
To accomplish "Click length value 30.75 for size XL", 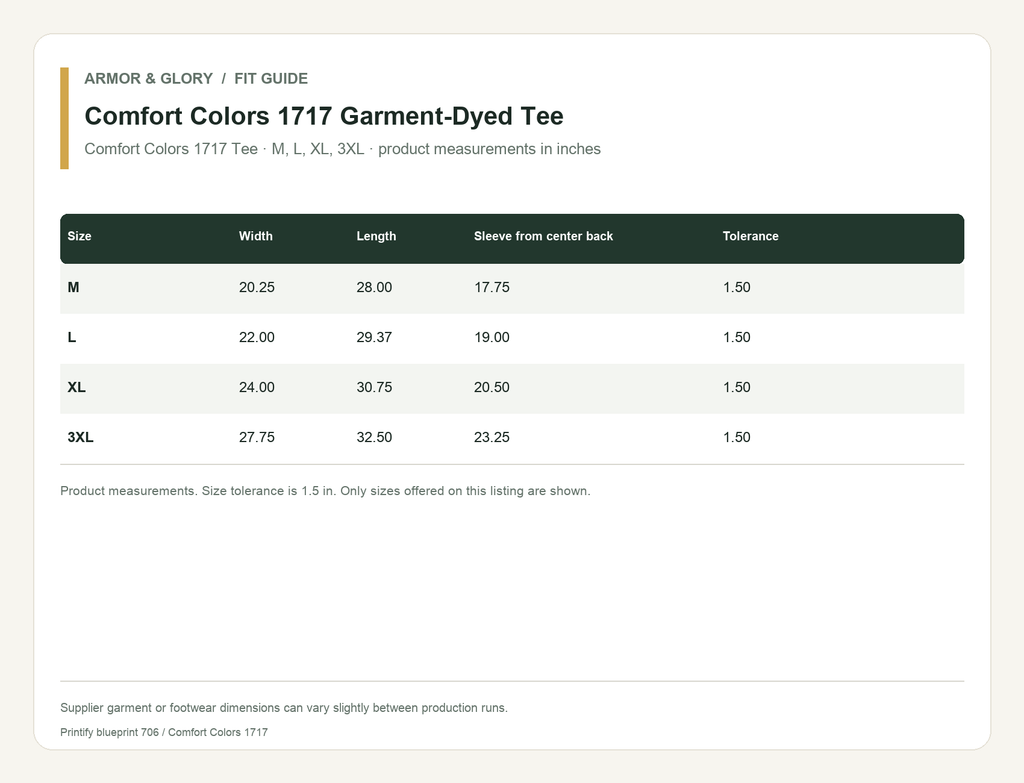I will [374, 387].
